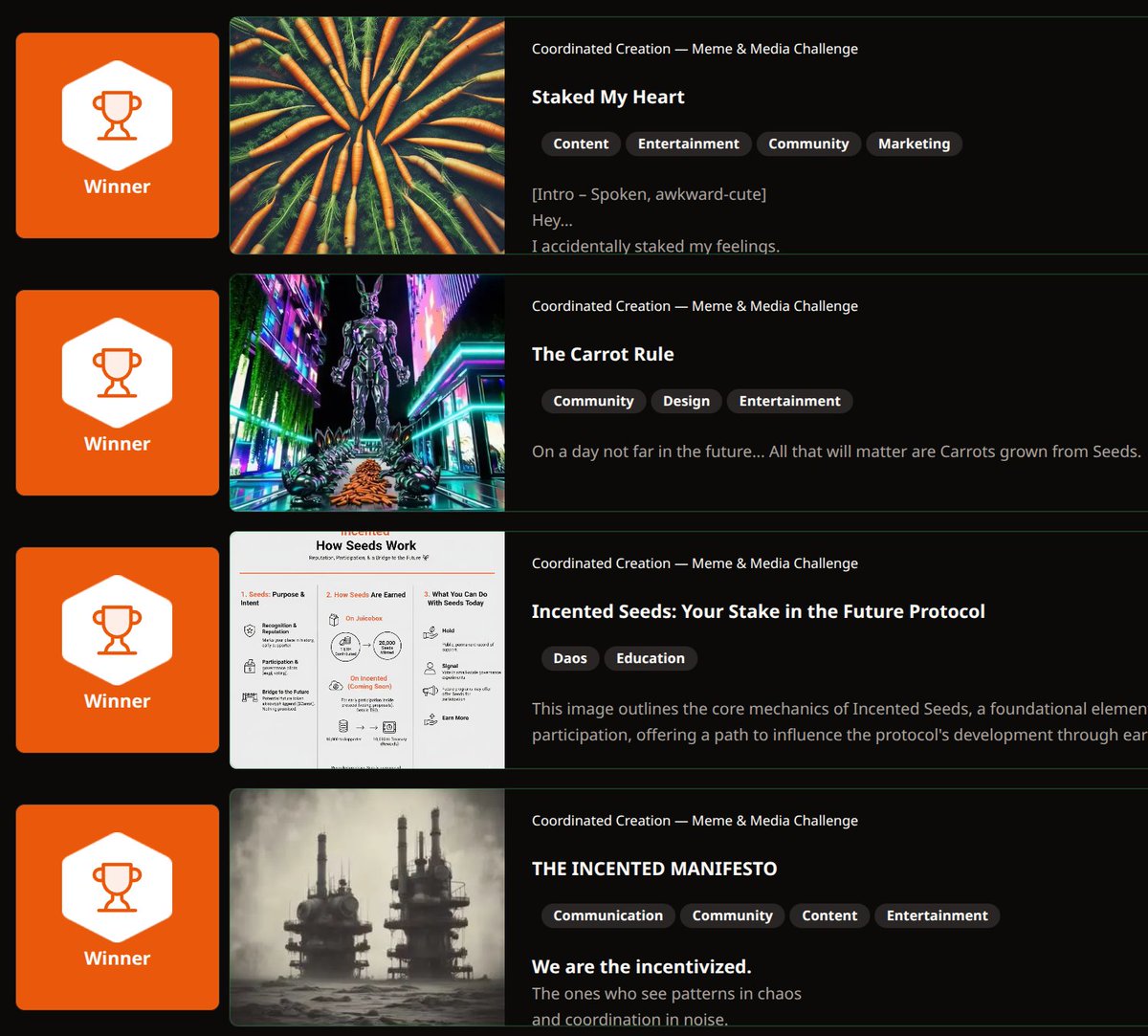Click the "[Intro – Spoken, awkward-cute]" line

click(x=650, y=194)
